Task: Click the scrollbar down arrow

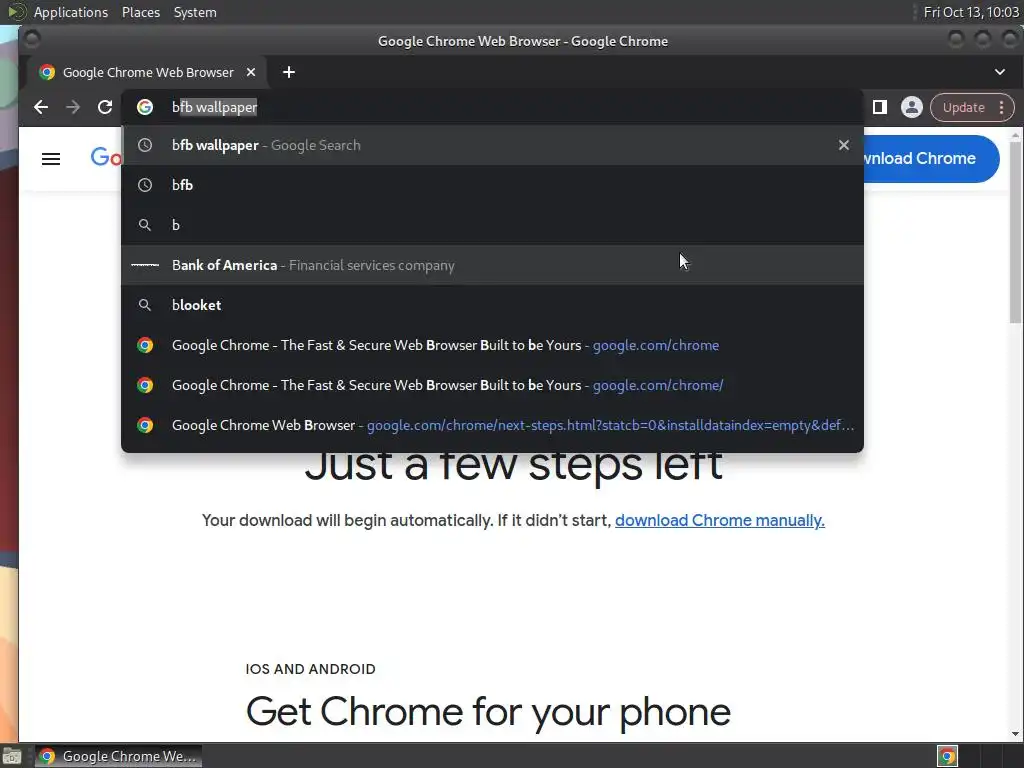Action: [1015, 734]
